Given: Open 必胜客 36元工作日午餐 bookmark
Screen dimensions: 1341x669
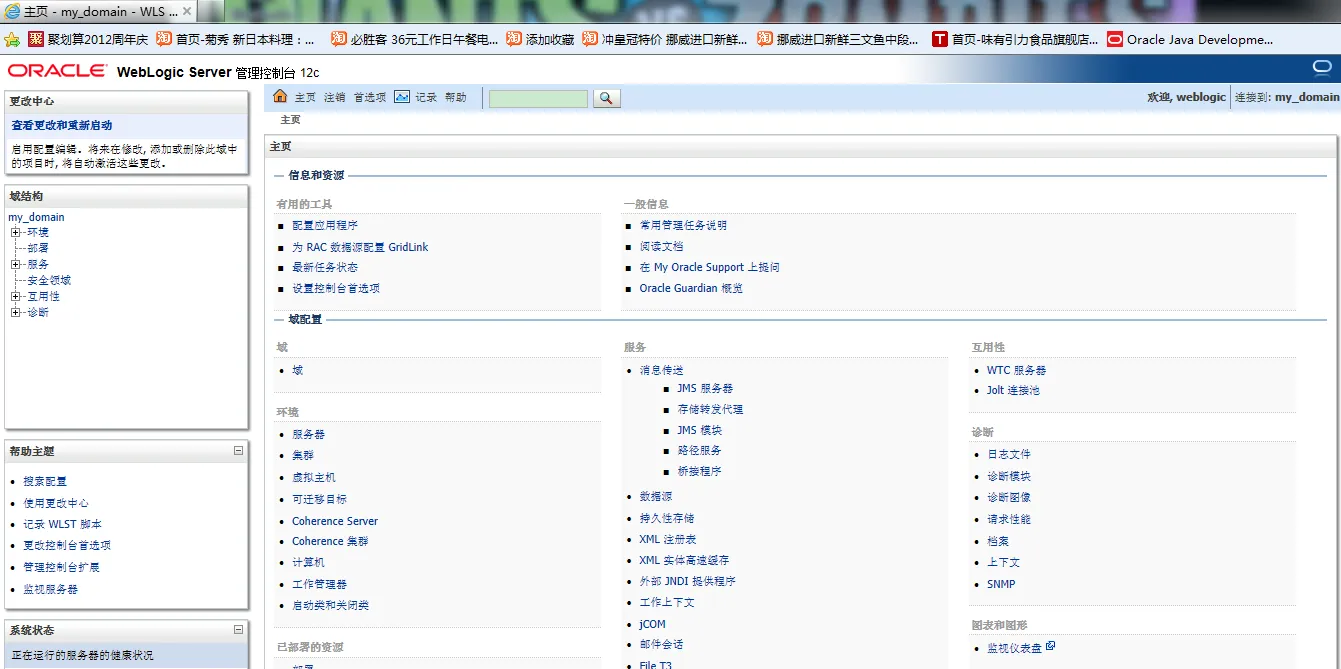Looking at the screenshot, I should (x=415, y=40).
